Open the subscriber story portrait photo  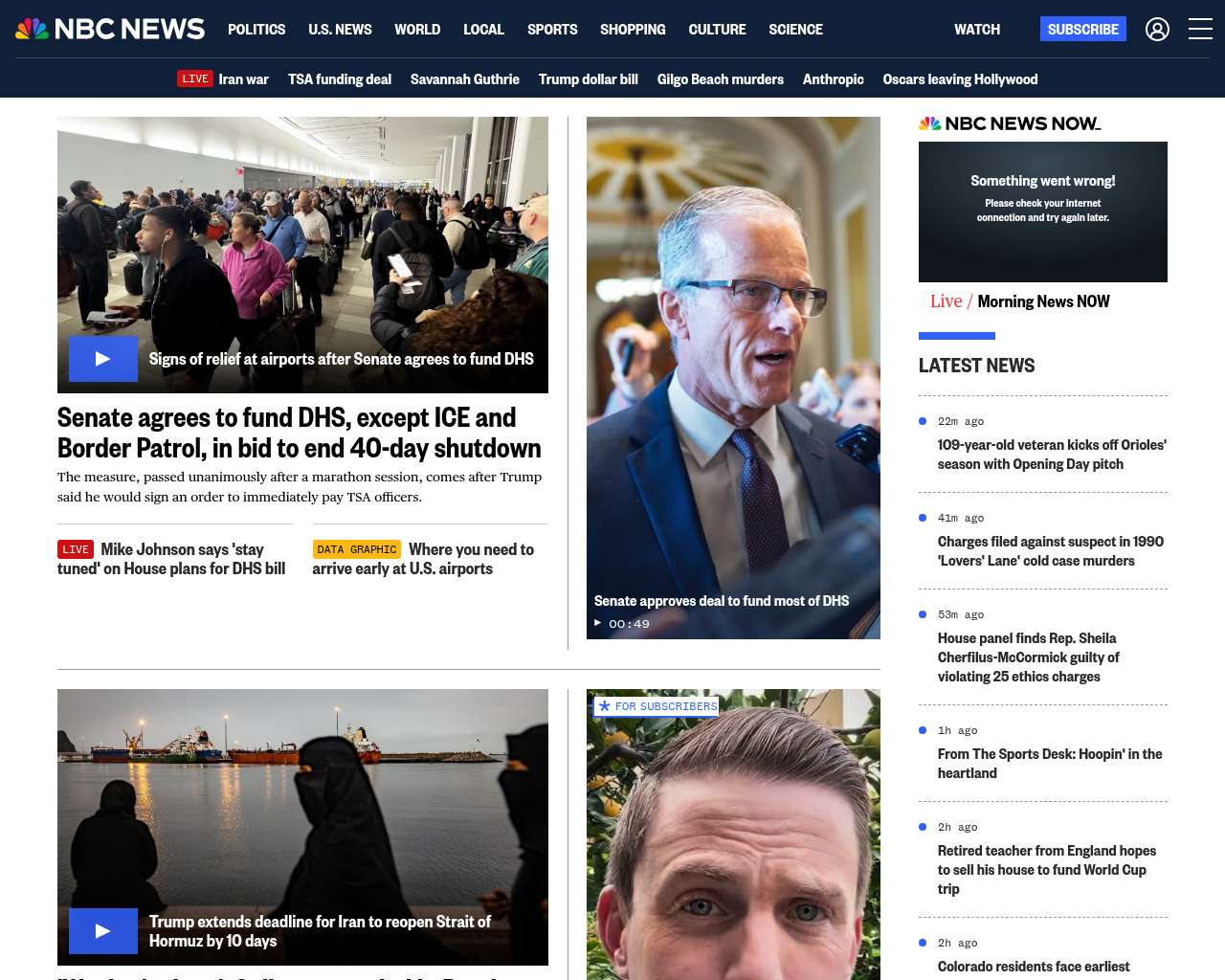tap(733, 835)
